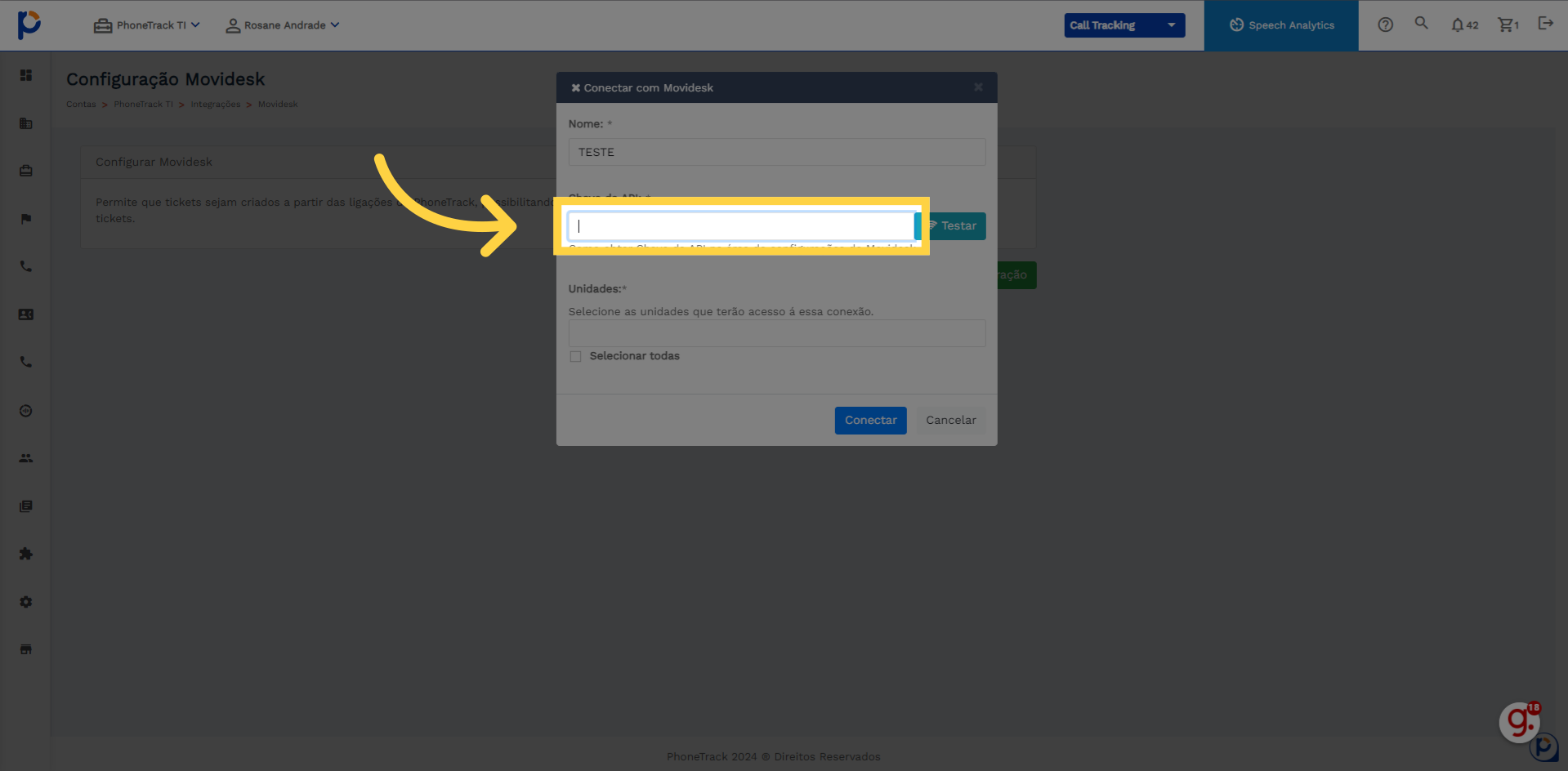Expand the Rosane Andrade user menu
The height and width of the screenshot is (771, 1568).
(x=283, y=25)
